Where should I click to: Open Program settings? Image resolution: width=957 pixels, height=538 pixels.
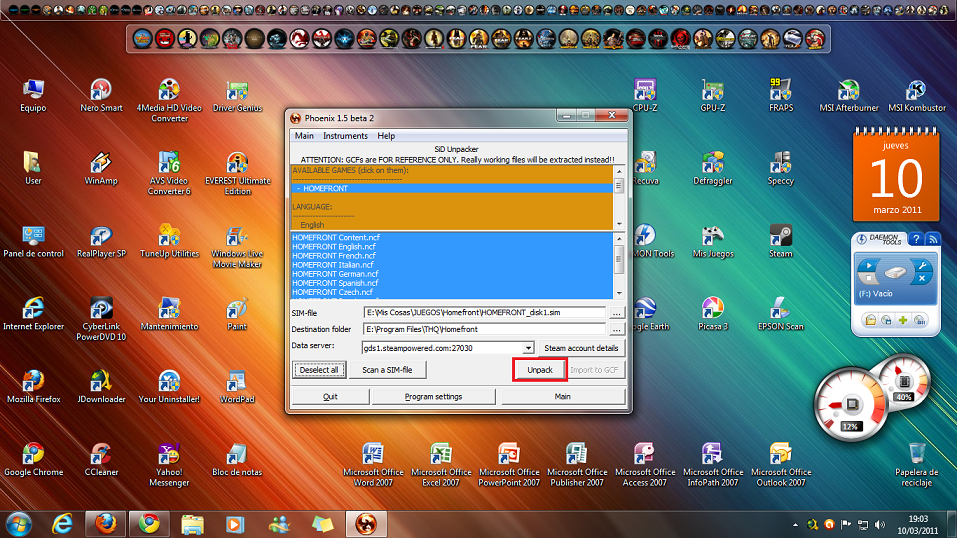point(433,397)
